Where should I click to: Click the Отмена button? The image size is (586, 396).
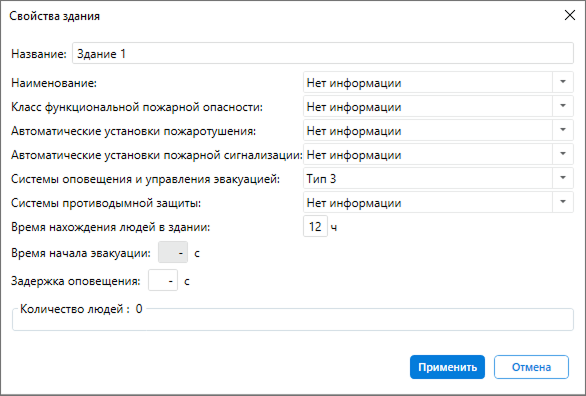click(x=531, y=367)
